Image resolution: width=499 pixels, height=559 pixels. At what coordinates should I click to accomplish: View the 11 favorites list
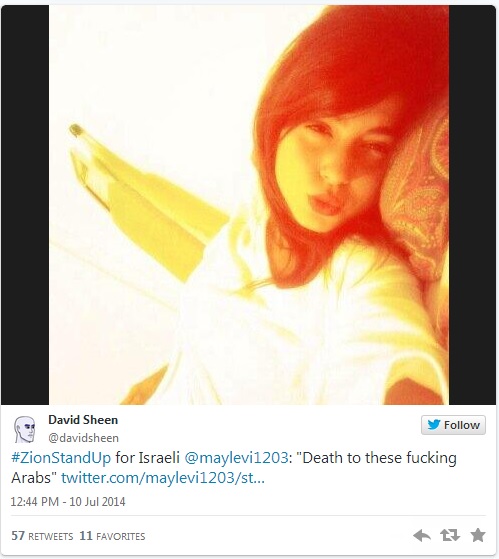[112, 536]
